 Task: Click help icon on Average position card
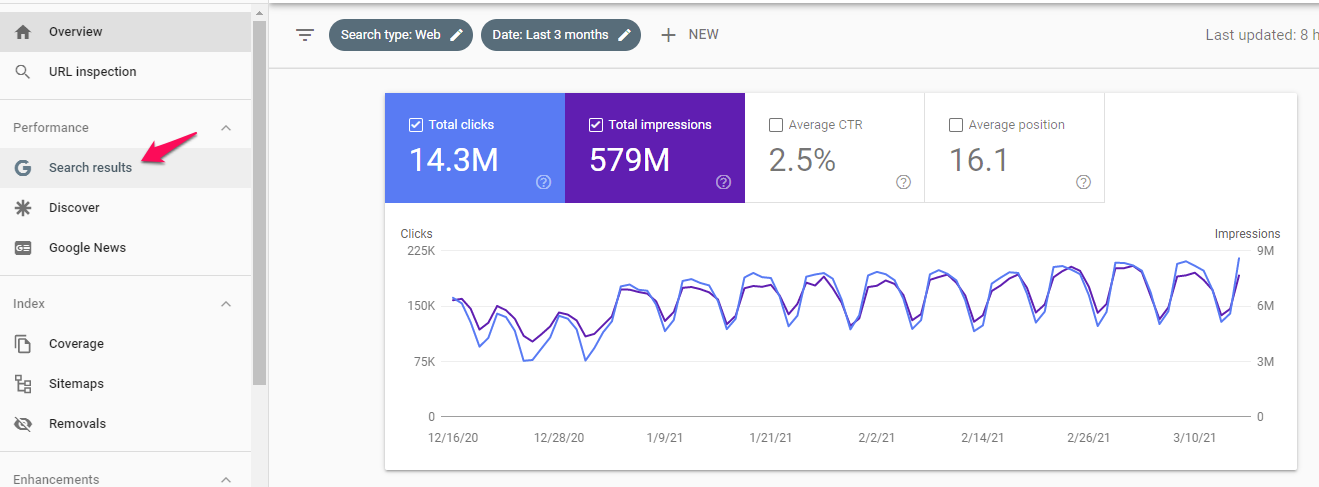(1083, 182)
